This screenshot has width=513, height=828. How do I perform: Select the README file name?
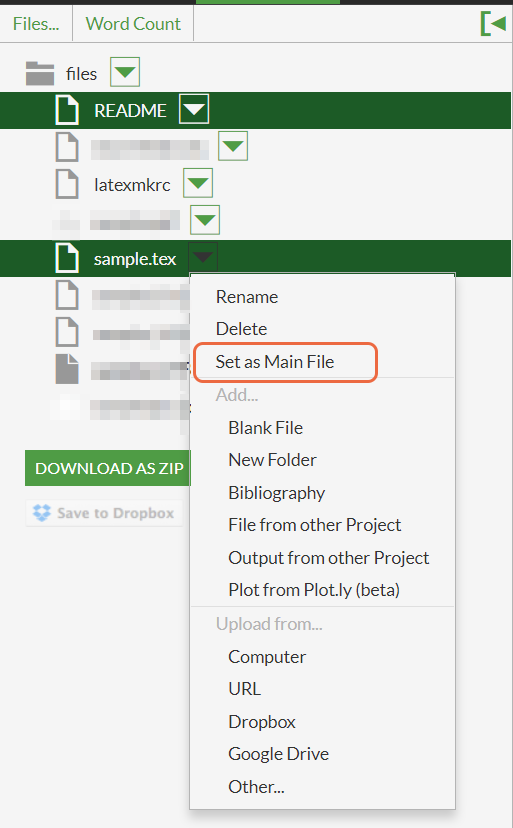[x=130, y=110]
